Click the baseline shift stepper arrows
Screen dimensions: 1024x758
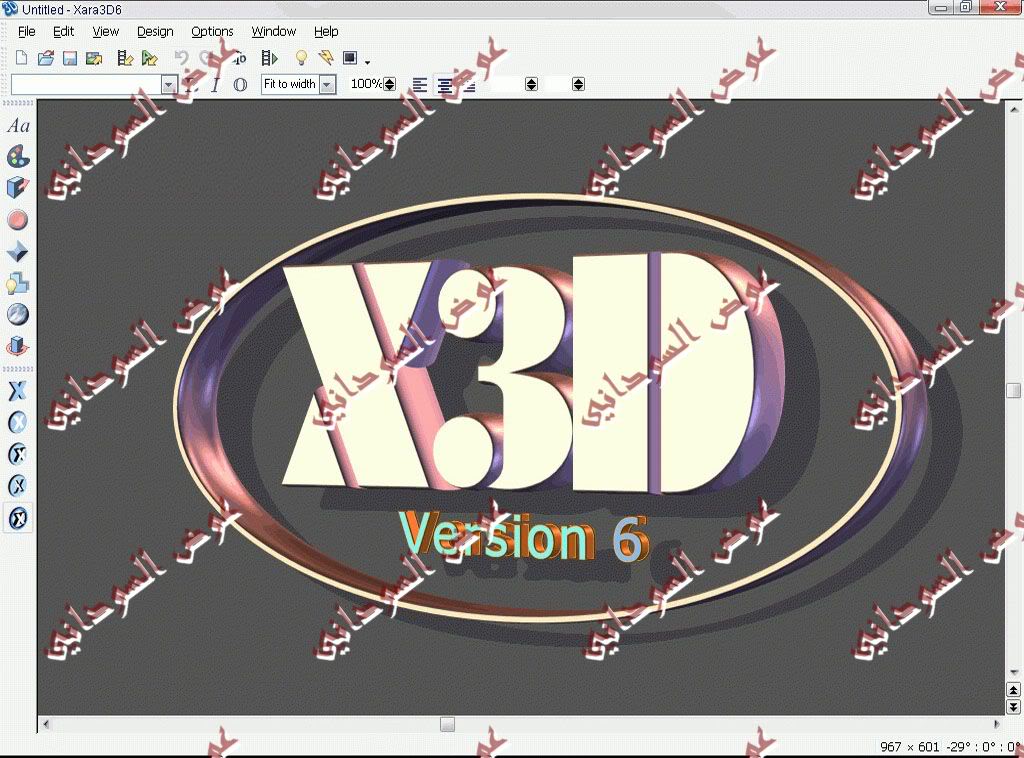(578, 84)
